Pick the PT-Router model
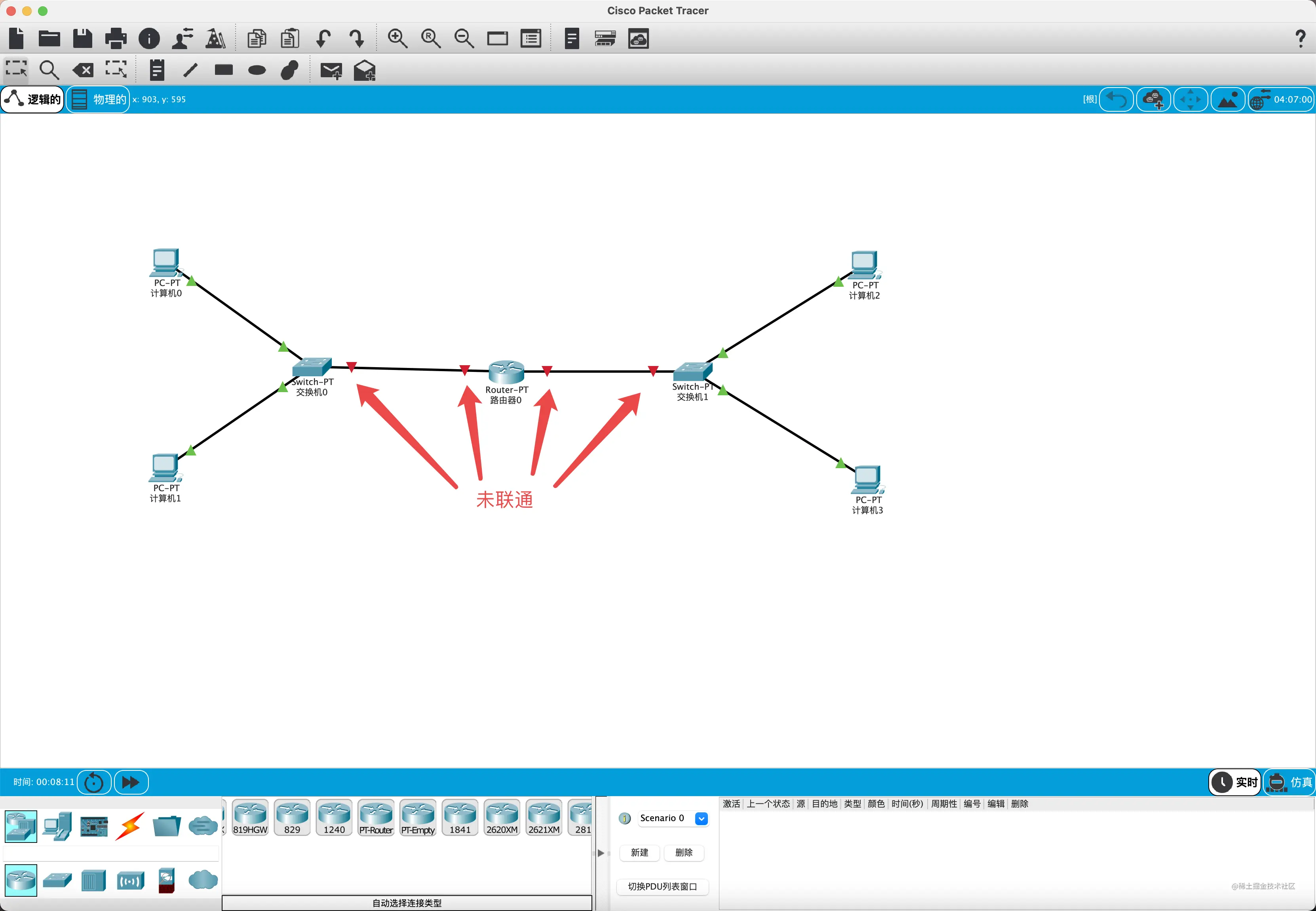This screenshot has width=1316, height=911. tap(376, 818)
